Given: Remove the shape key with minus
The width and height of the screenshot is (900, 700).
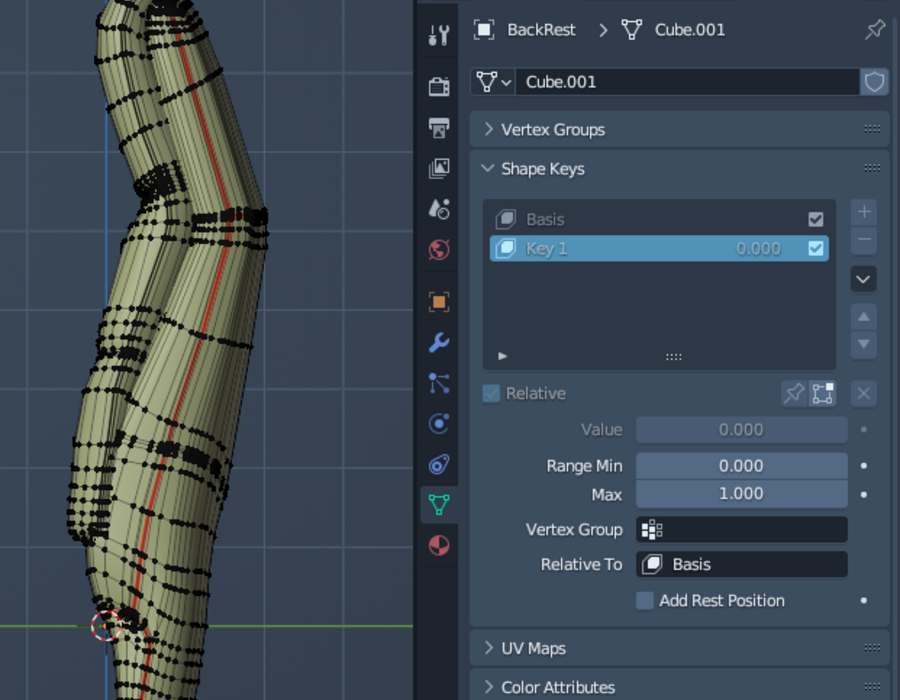Looking at the screenshot, I should [864, 240].
